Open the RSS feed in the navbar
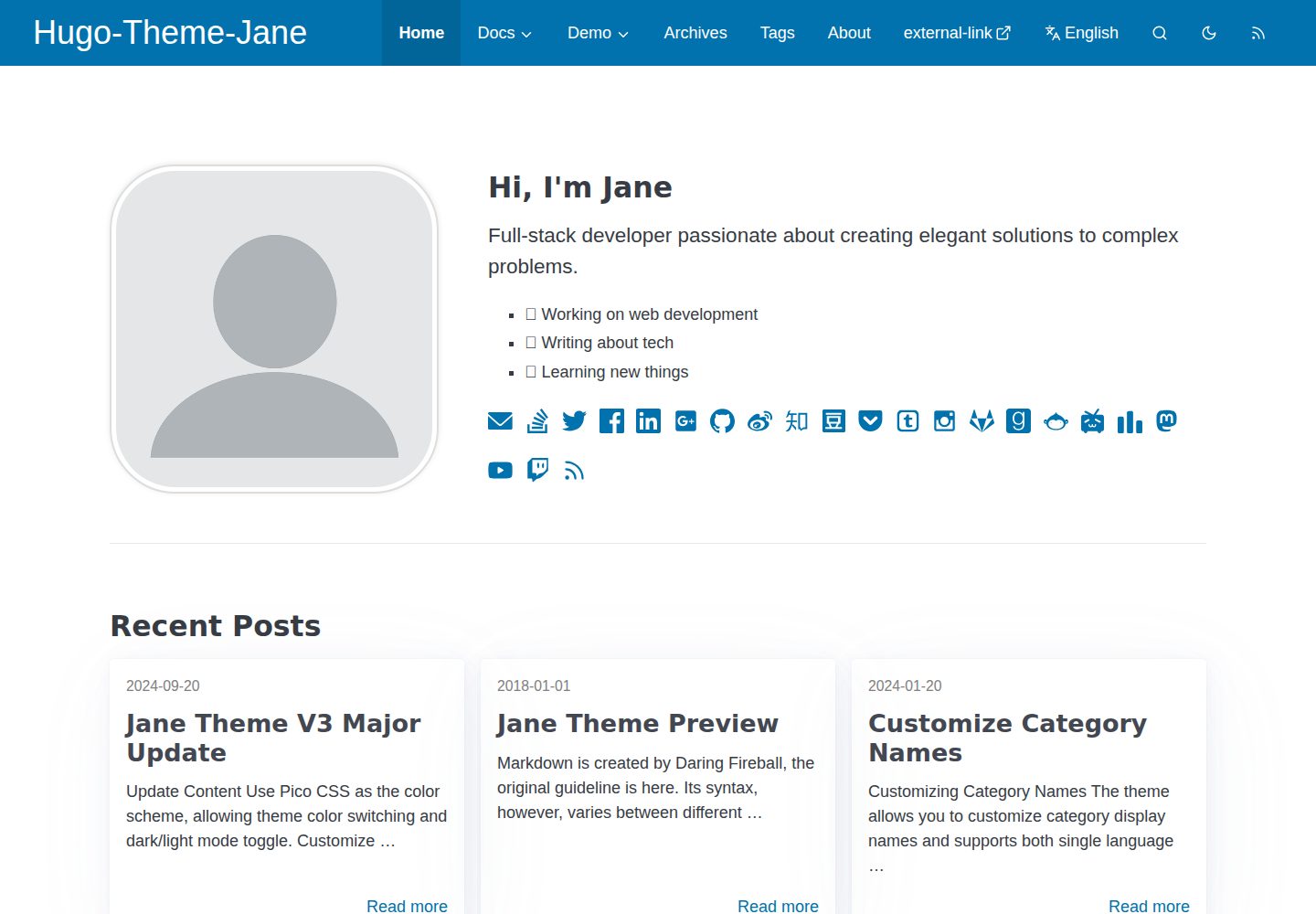The width and height of the screenshot is (1316, 914). pyautogui.click(x=1258, y=33)
